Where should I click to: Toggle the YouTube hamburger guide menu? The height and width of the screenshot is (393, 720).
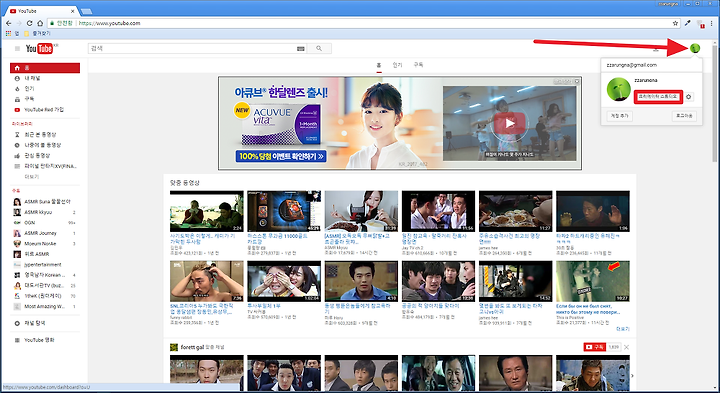point(17,48)
